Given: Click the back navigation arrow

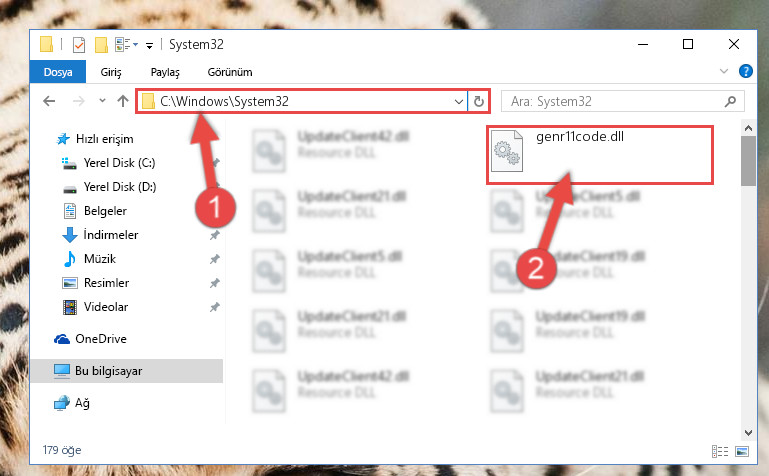Looking at the screenshot, I should 49,101.
